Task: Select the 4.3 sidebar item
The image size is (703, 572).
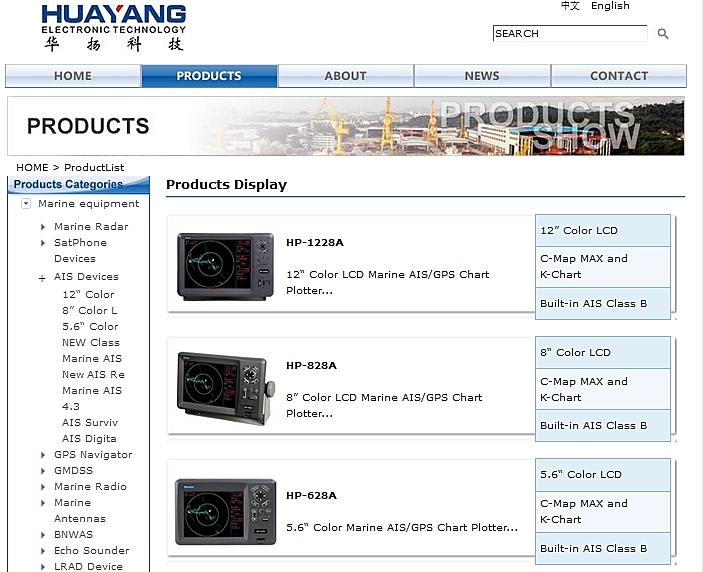Action: [x=71, y=407]
